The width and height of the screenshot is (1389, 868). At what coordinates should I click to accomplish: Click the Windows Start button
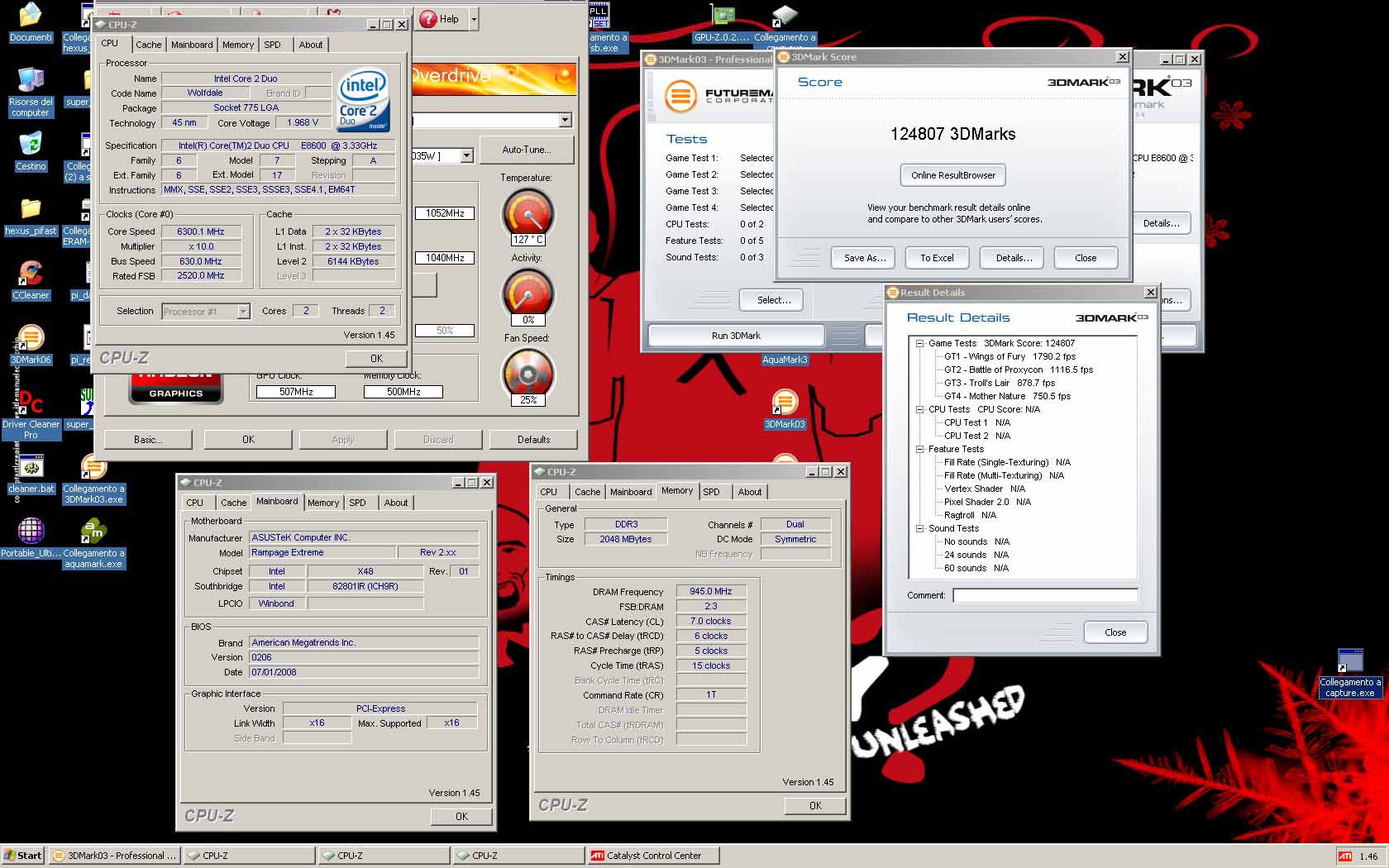tap(22, 856)
